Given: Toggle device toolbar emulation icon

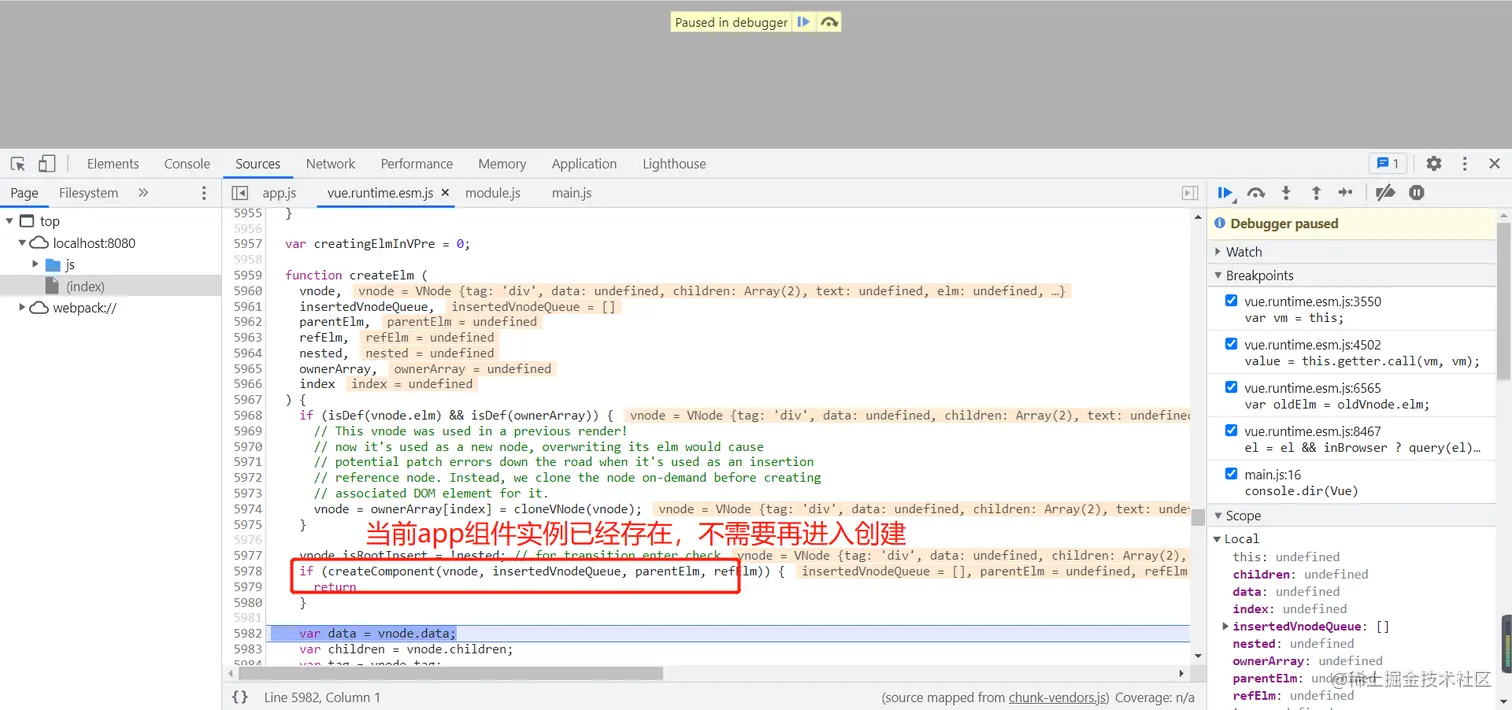Looking at the screenshot, I should coord(47,164).
